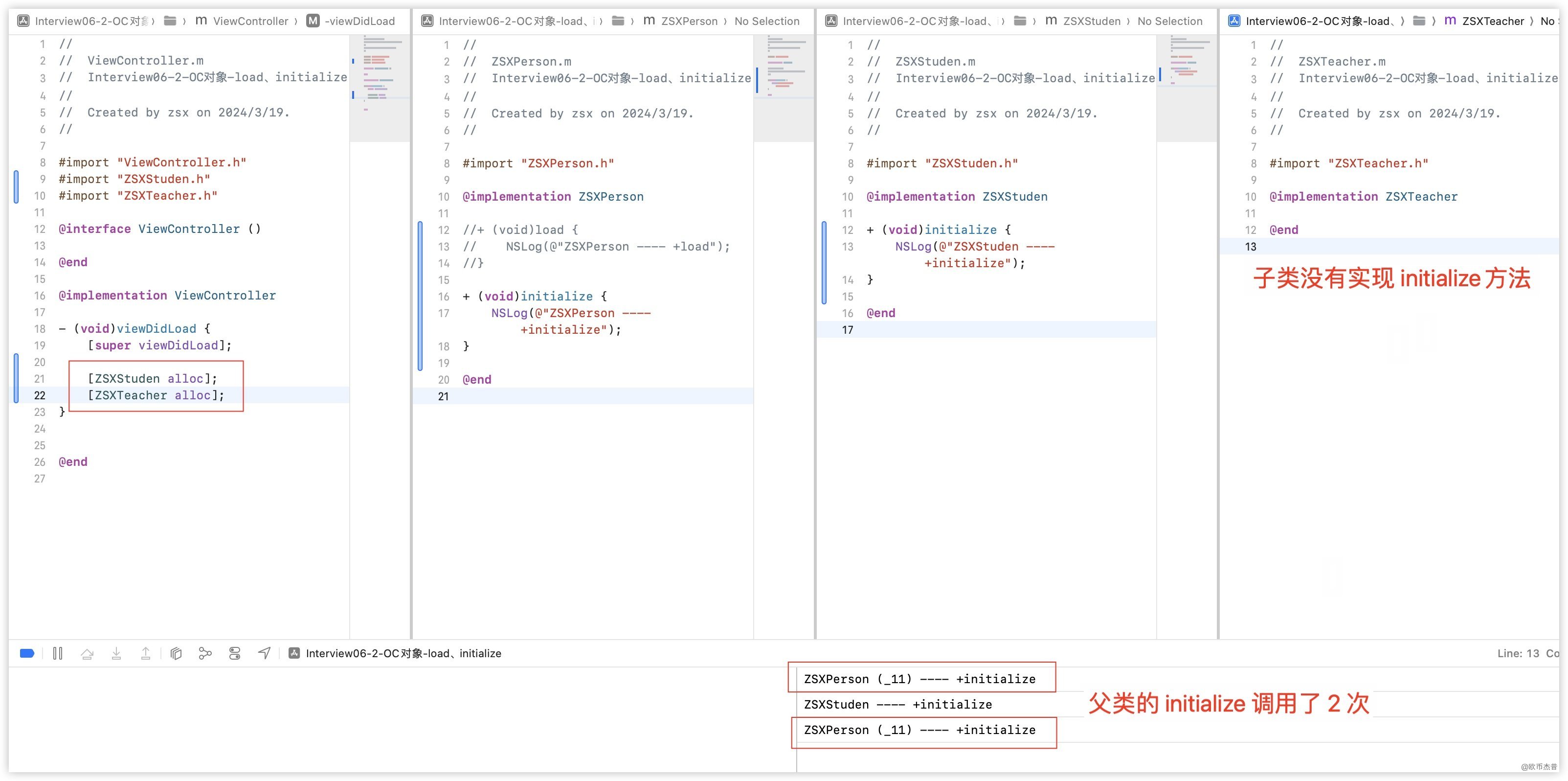Open the Debug Memory Graph icon
Screen dimensions: 1568x781
(205, 654)
